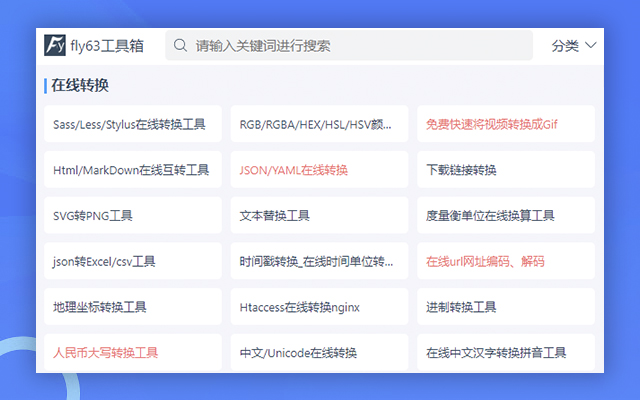Click the search magnifier icon
This screenshot has height=400, width=640.
click(x=180, y=45)
